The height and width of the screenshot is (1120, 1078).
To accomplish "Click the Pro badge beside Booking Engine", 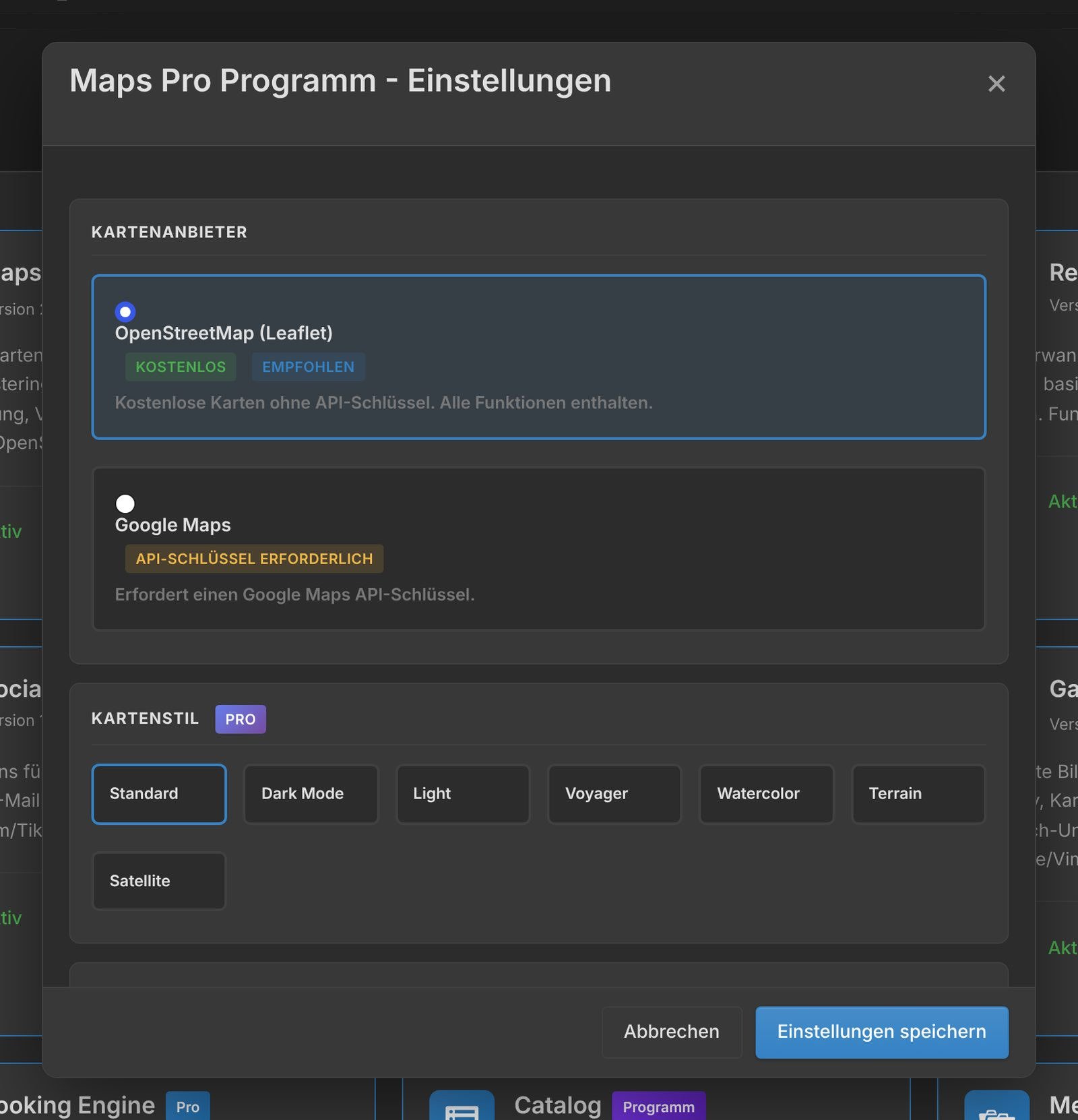I will click(x=188, y=1107).
